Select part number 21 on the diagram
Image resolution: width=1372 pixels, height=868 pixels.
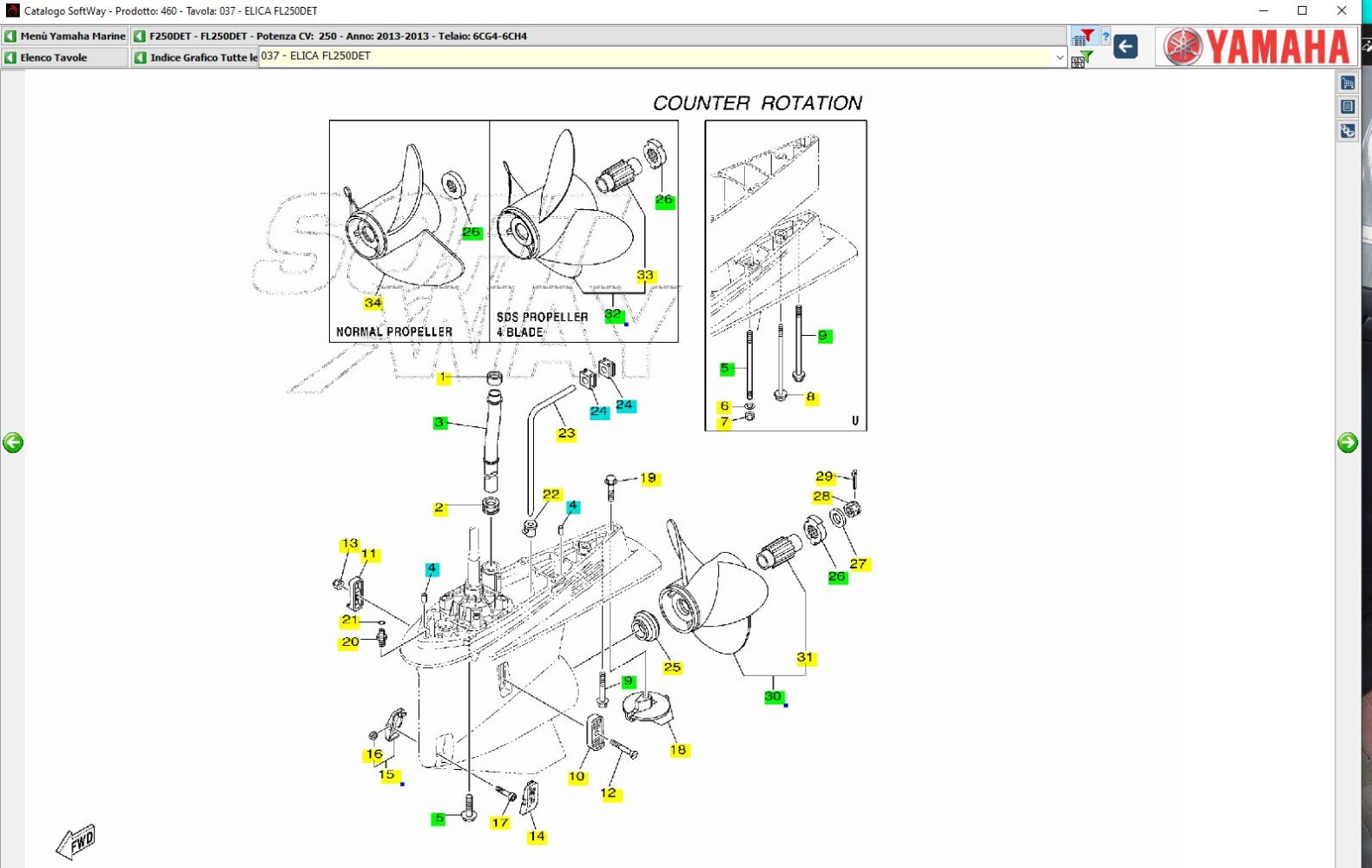click(350, 621)
